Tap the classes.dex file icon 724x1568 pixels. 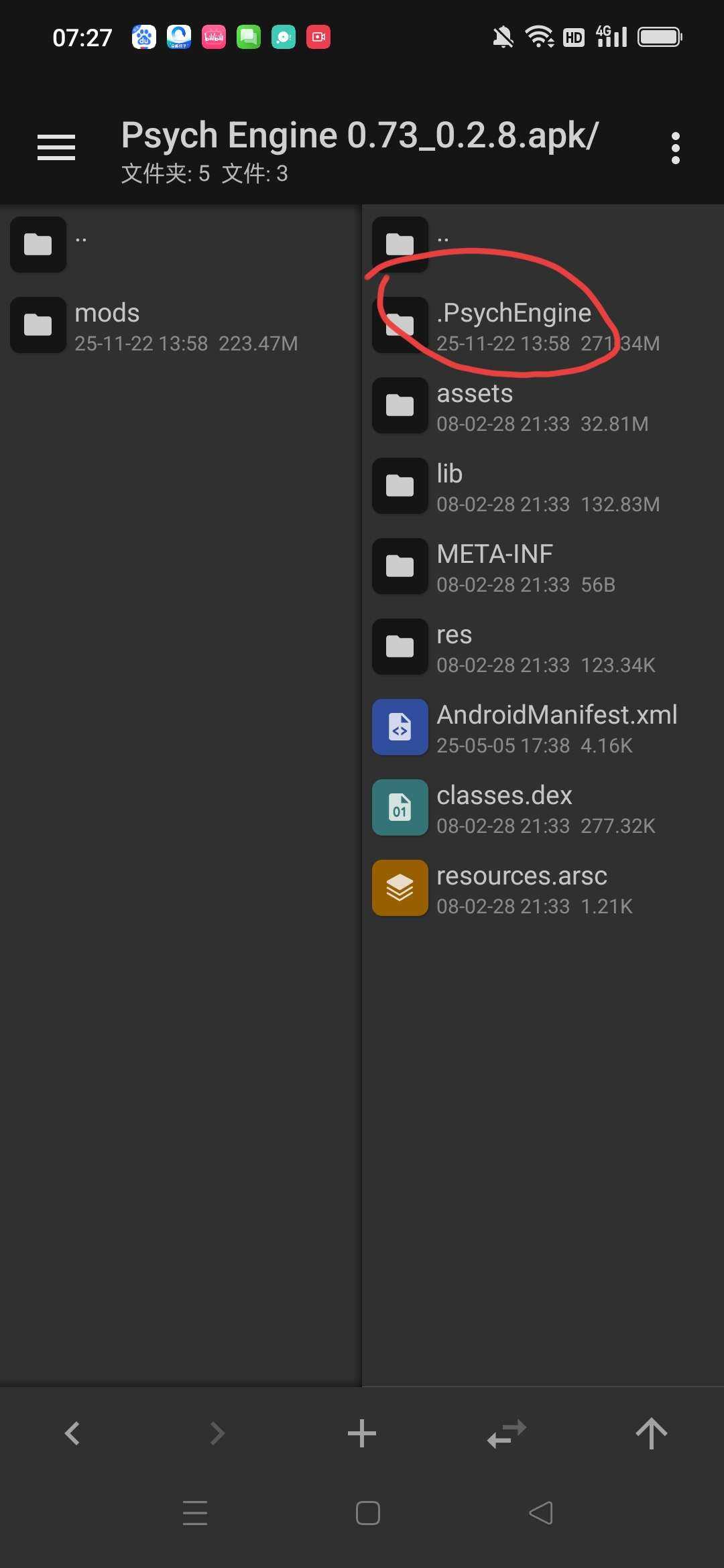point(400,807)
